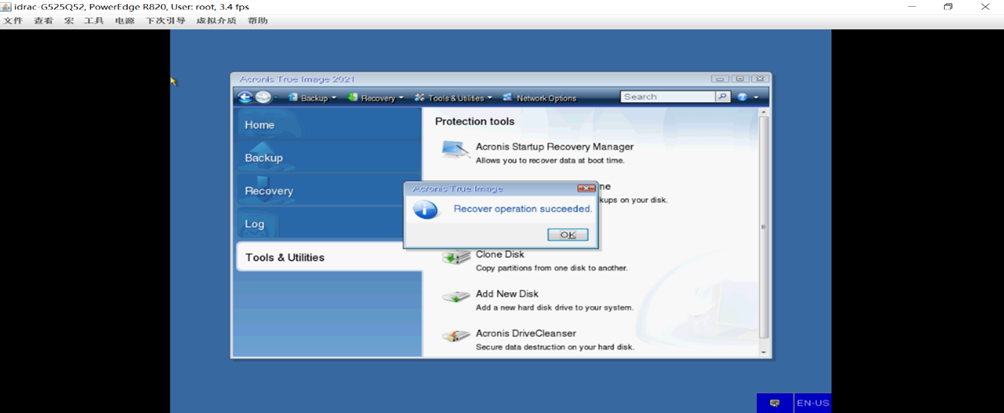Click the content pane scrollbar thumb
Viewport: 1004px width, 413px height.
[763, 227]
